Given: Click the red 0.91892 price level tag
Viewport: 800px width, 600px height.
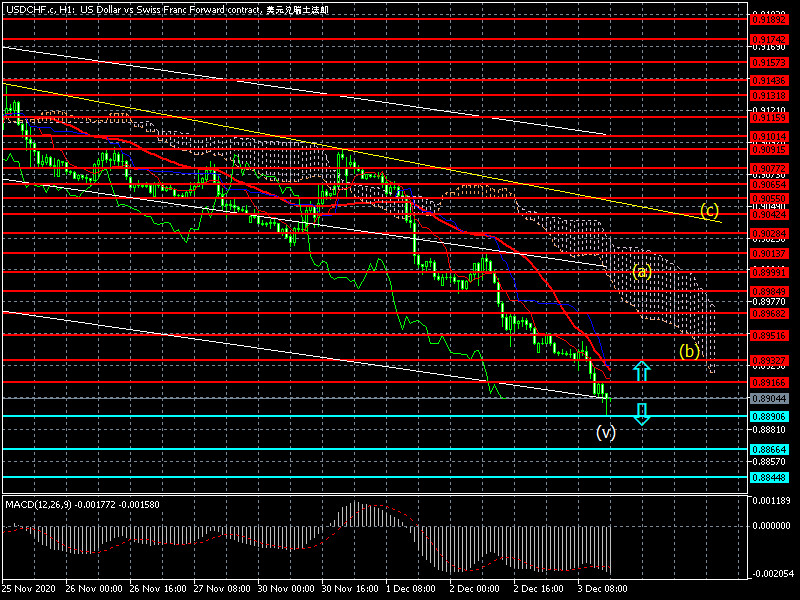Looking at the screenshot, I should pyautogui.click(x=768, y=19).
